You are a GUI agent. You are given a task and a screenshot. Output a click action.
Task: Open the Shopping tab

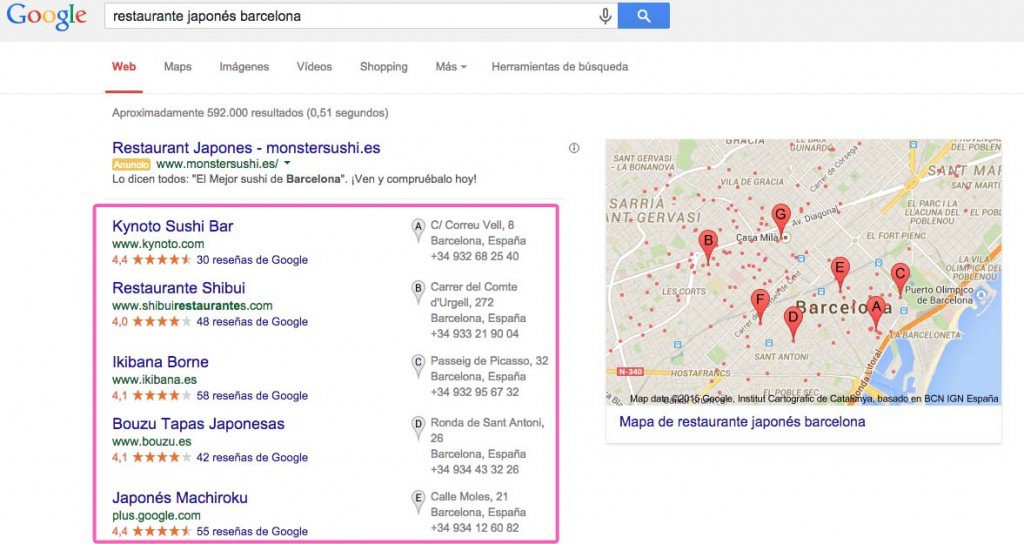tap(383, 67)
